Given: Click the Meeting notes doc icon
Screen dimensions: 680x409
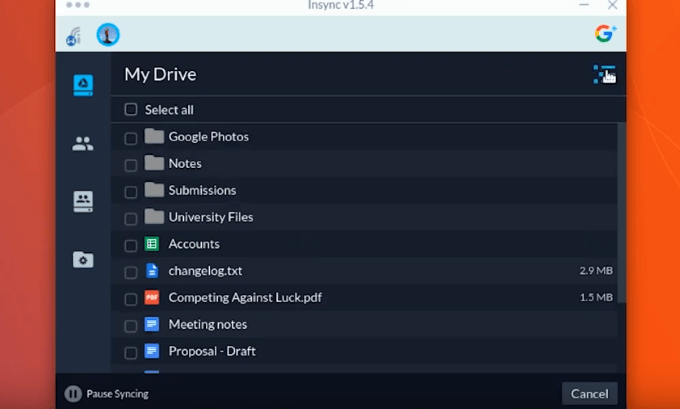Looking at the screenshot, I should pos(152,324).
